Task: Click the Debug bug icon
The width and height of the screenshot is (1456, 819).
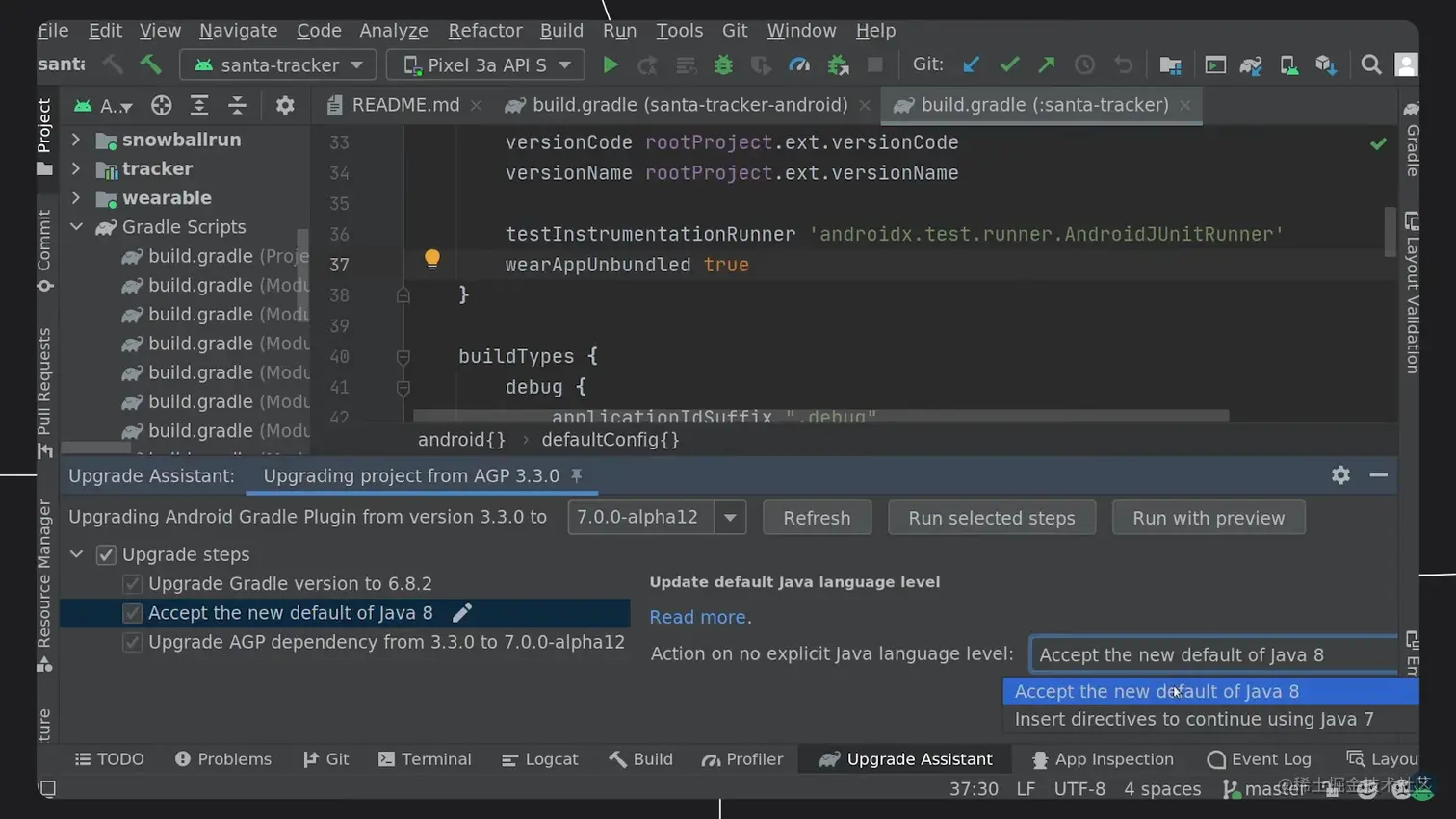Action: click(x=723, y=64)
